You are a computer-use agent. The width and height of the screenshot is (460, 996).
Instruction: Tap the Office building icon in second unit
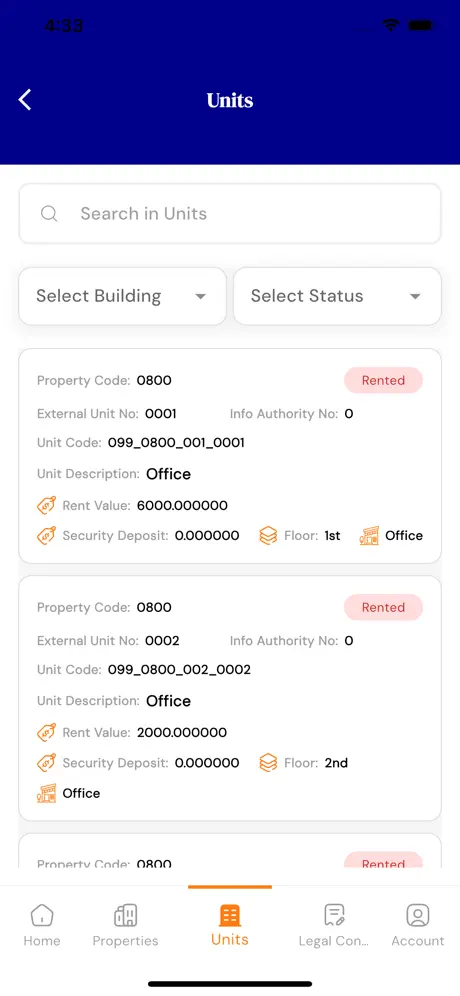(x=46, y=793)
